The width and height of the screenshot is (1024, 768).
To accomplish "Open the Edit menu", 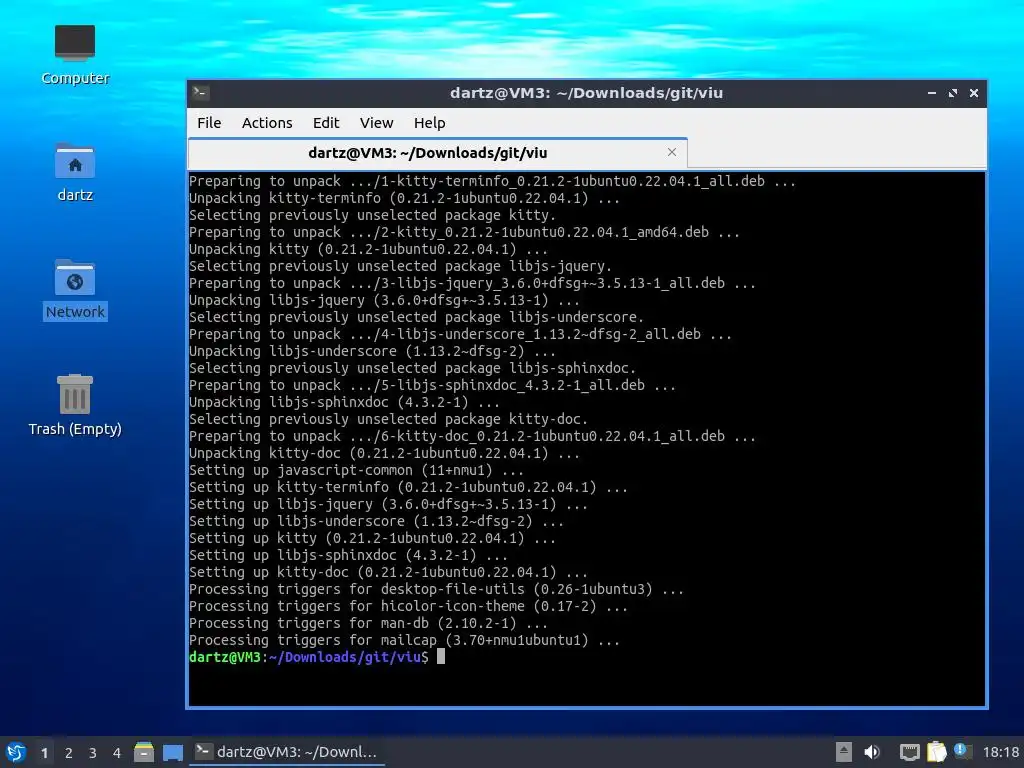I will [325, 123].
